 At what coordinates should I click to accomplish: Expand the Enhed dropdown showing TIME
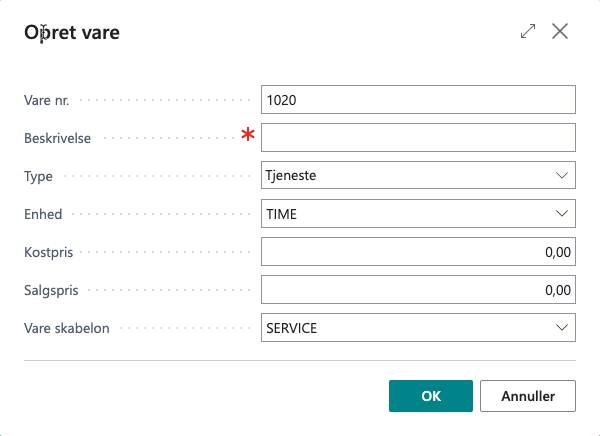(x=418, y=214)
